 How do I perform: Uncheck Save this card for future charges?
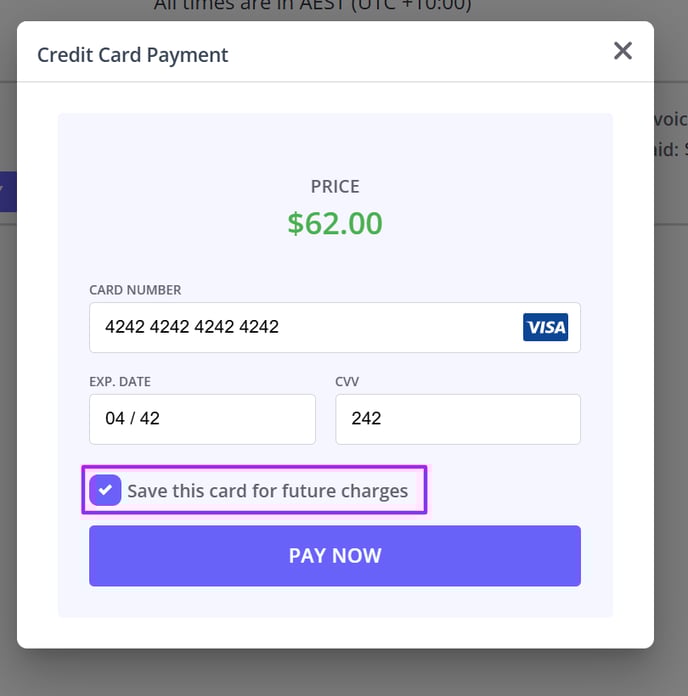coord(105,490)
